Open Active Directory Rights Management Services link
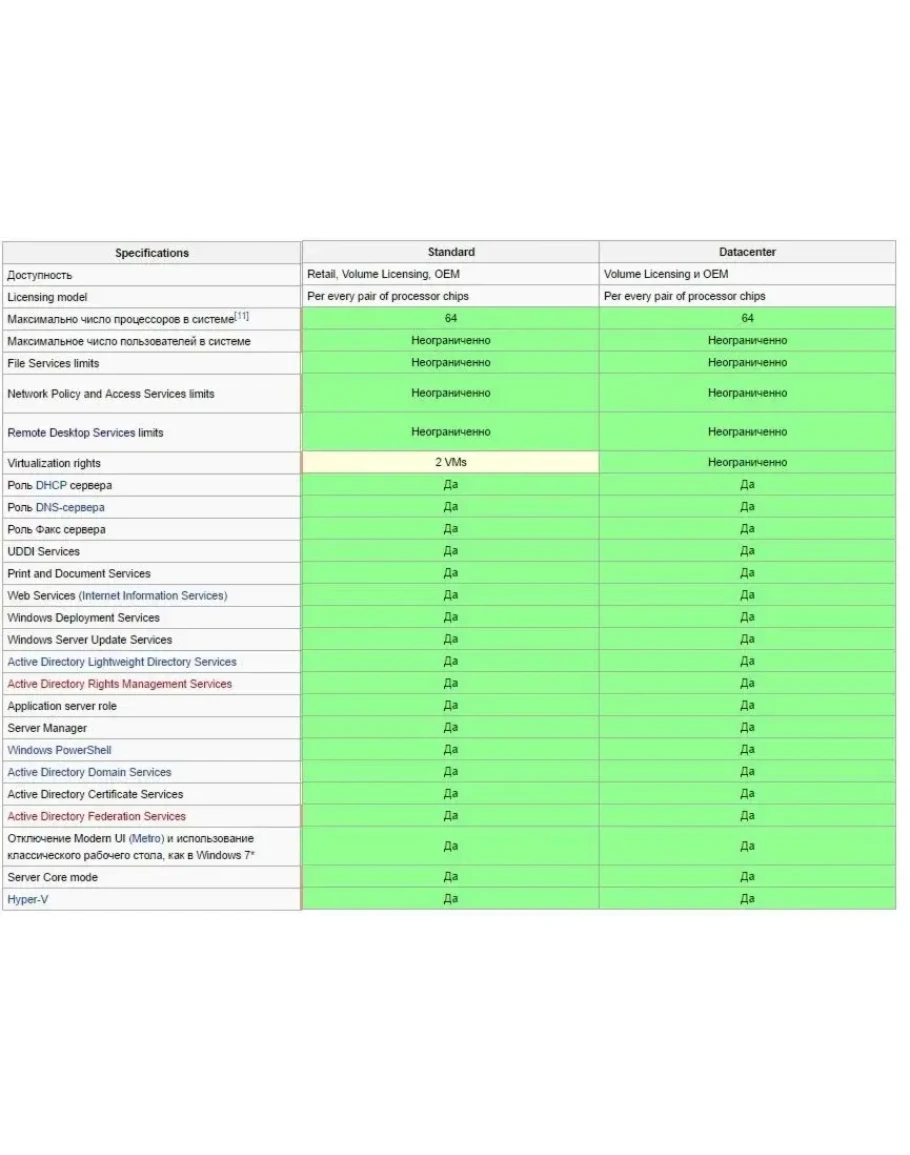This screenshot has height=1155, width=910. (119, 684)
